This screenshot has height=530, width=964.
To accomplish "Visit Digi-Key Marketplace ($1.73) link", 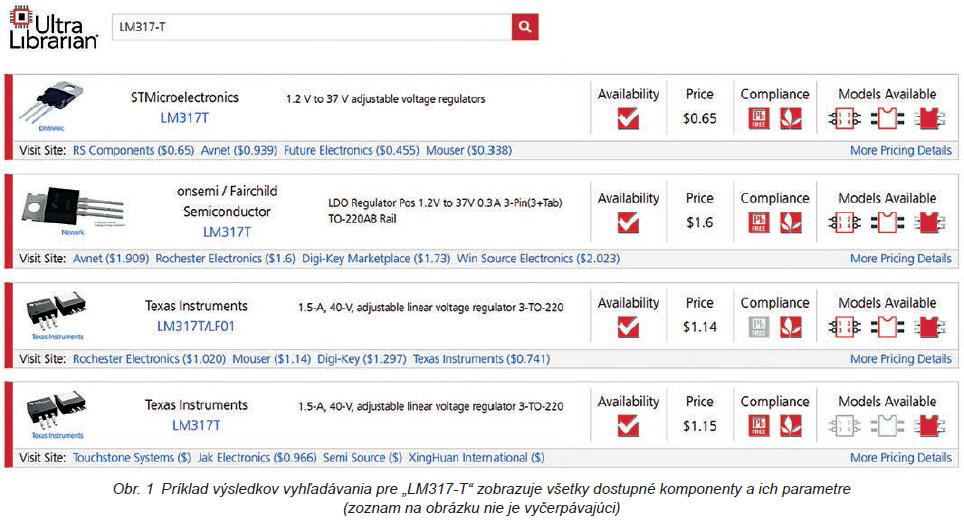I will tap(376, 258).
